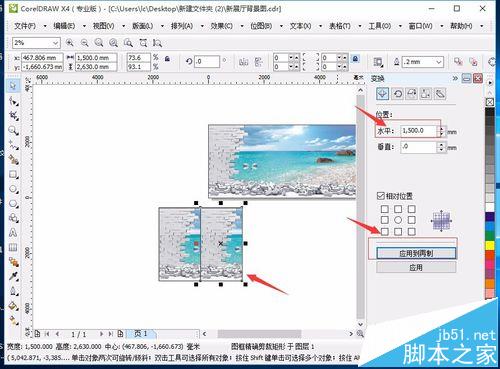Click the 应用到再制 button
The image size is (500, 369).
point(416,253)
